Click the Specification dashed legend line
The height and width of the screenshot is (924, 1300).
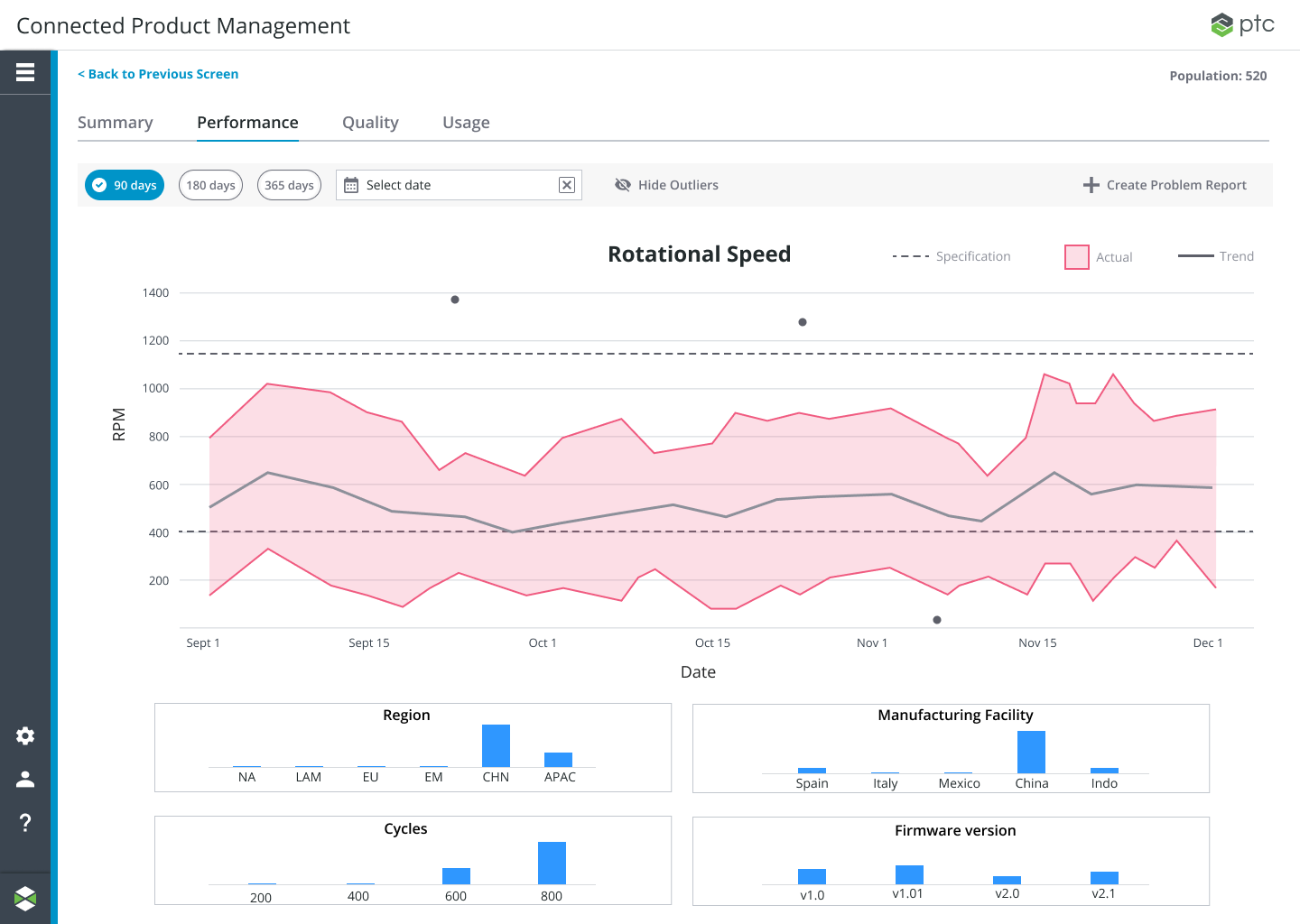point(911,256)
